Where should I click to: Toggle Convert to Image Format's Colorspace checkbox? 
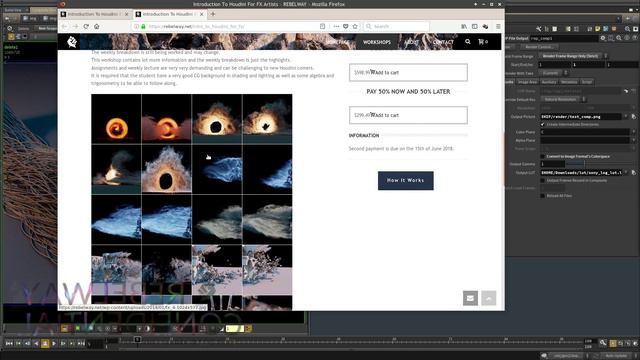click(542, 156)
